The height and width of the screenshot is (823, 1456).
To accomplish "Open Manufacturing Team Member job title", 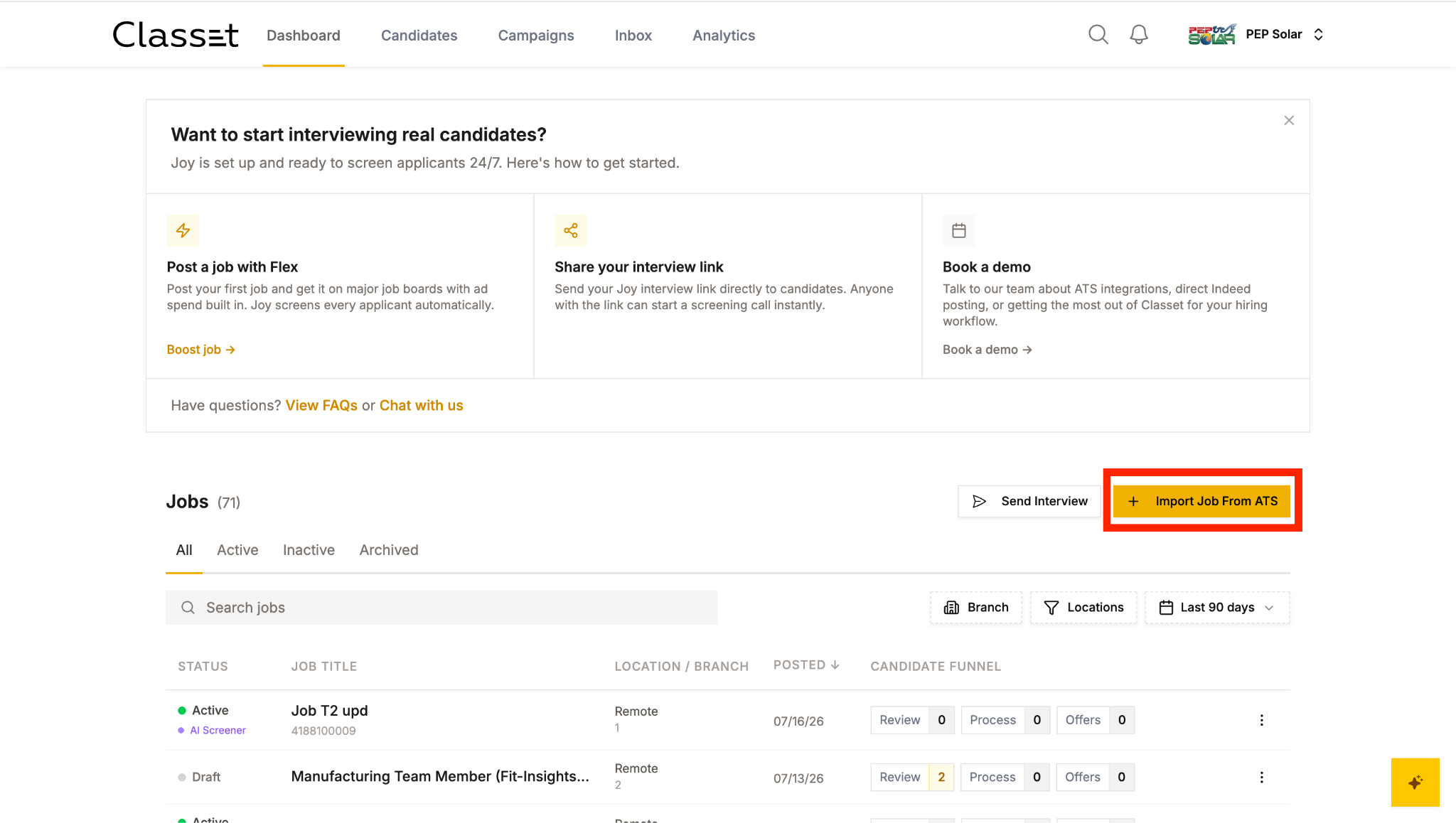I will (x=440, y=777).
